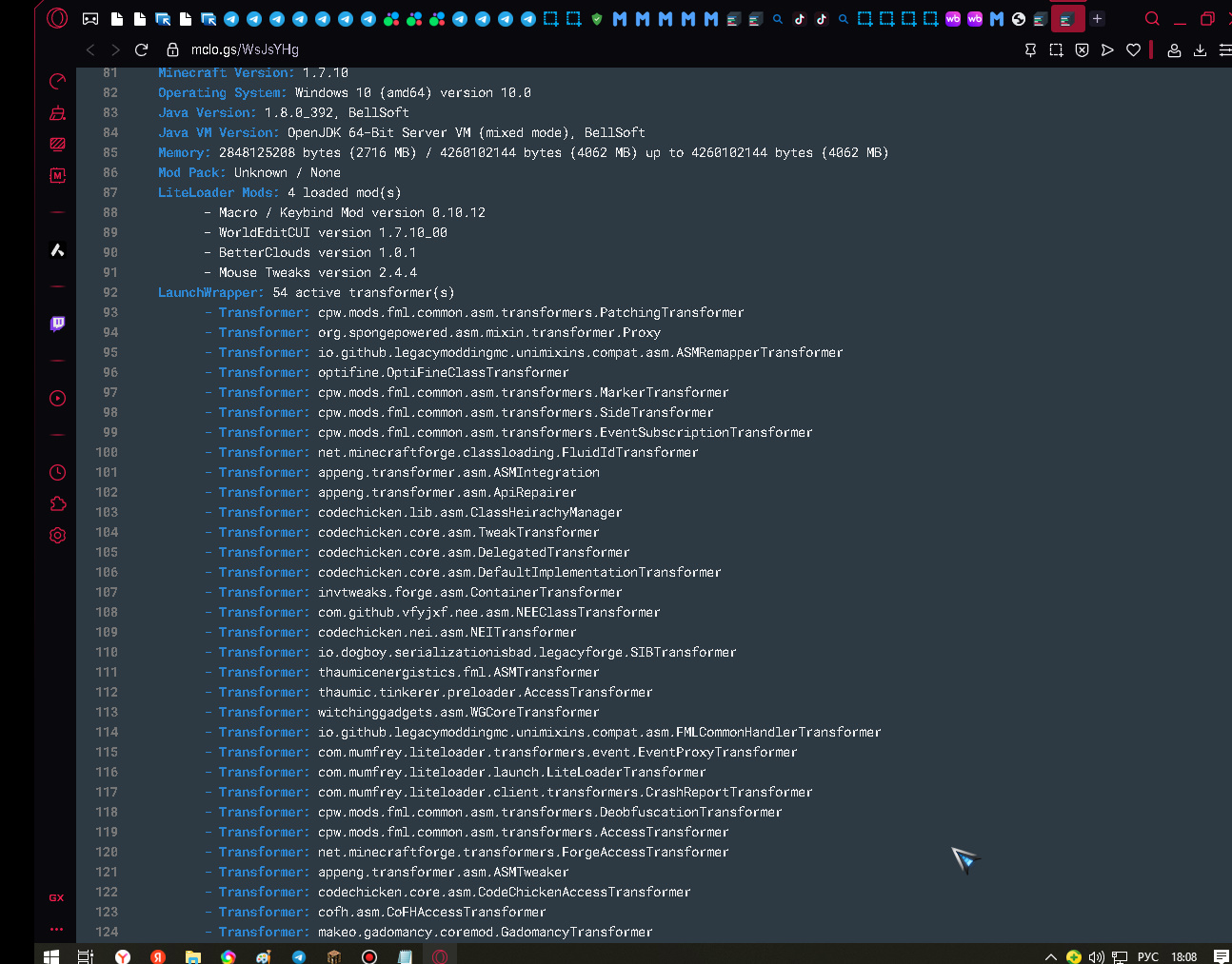
Task: Click the hatched screen sidebar icon
Action: pos(57,145)
